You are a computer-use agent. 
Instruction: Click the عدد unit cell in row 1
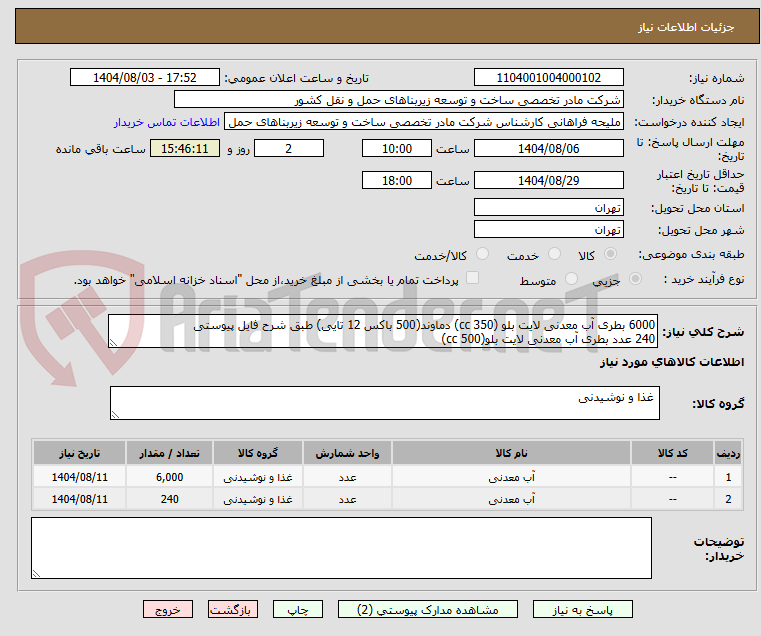point(347,477)
